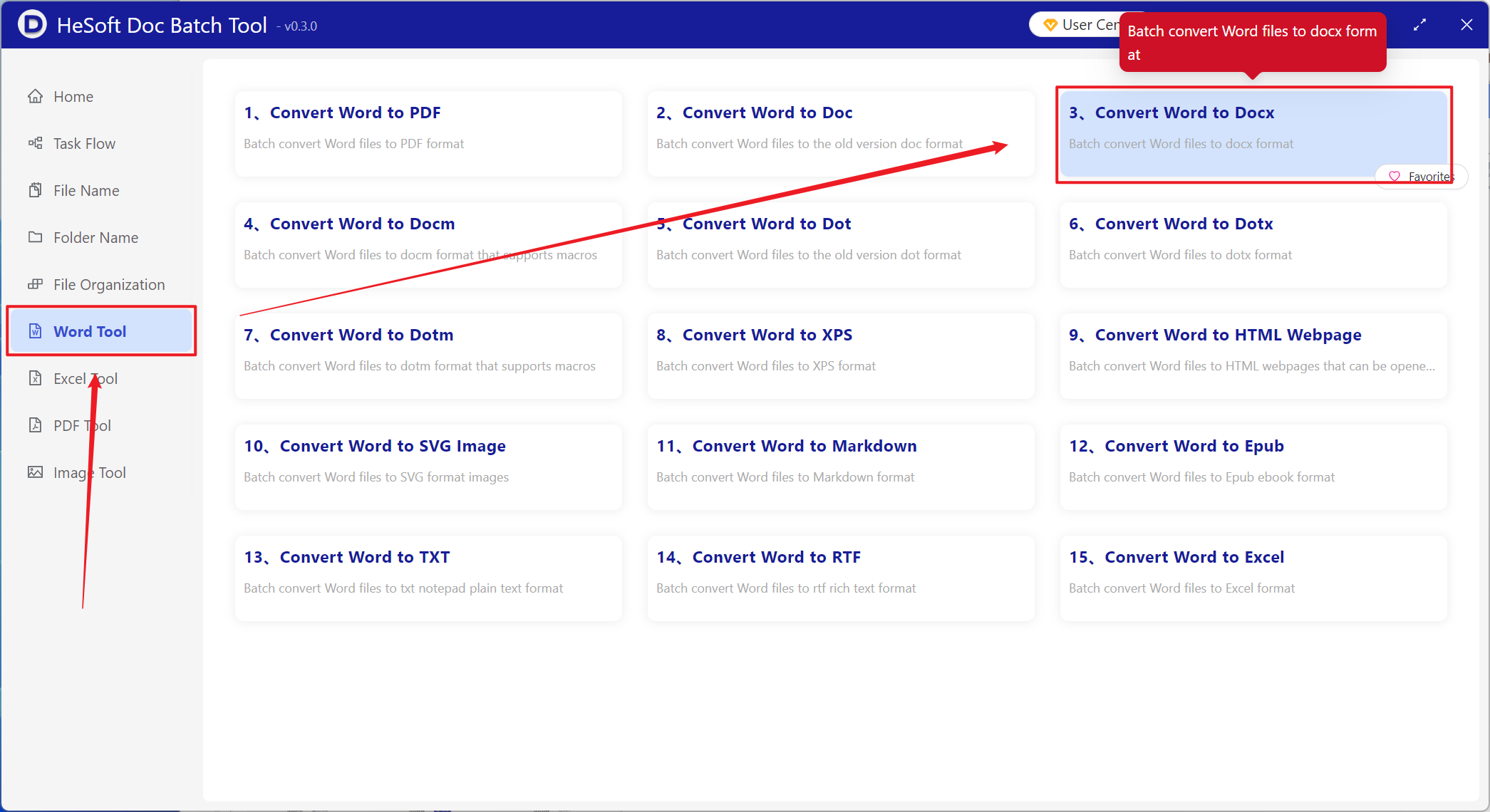Click the Excel Tool file icon
This screenshot has height=812, width=1490.
(35, 378)
